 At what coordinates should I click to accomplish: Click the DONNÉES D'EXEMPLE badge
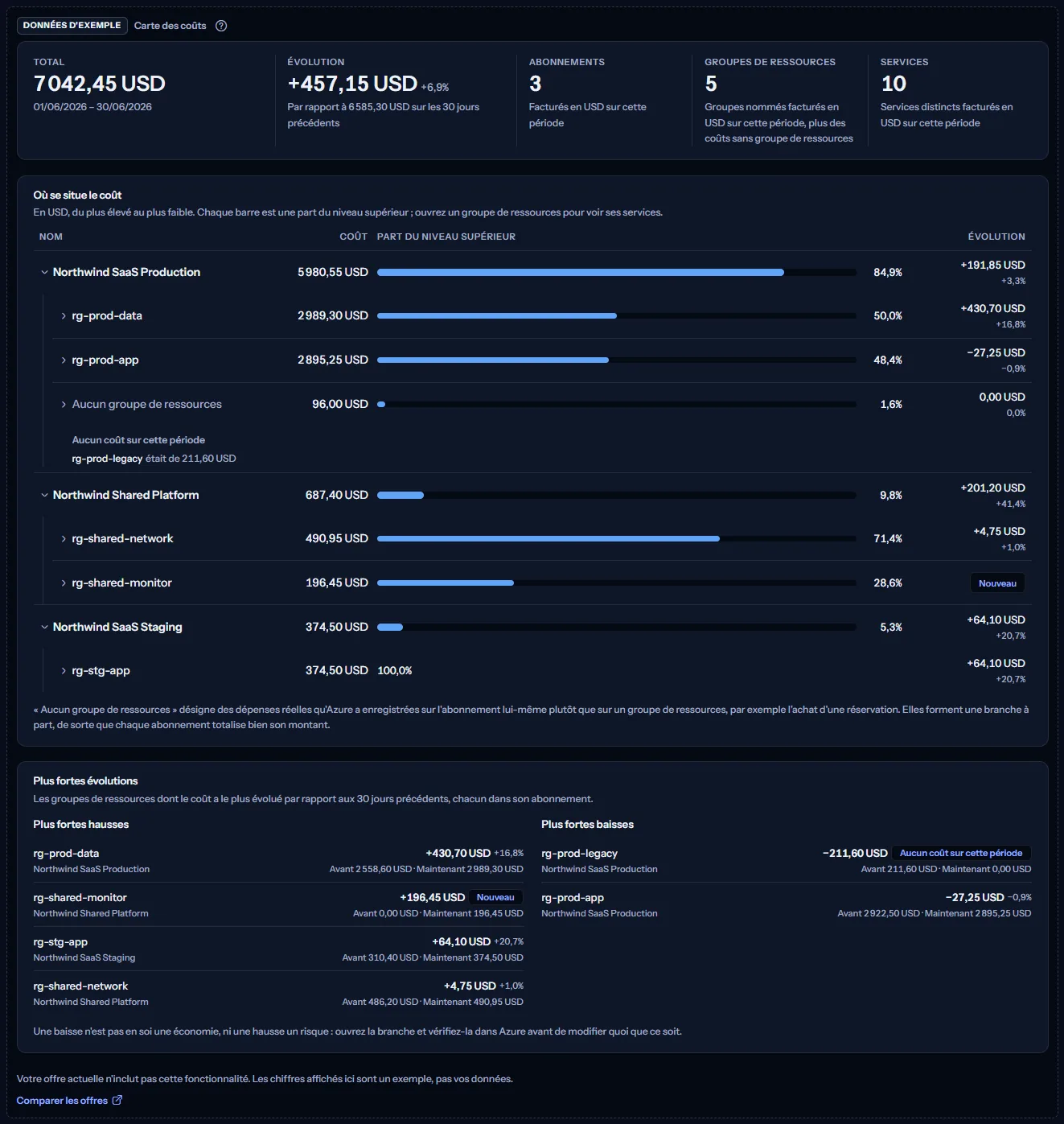tap(72, 26)
